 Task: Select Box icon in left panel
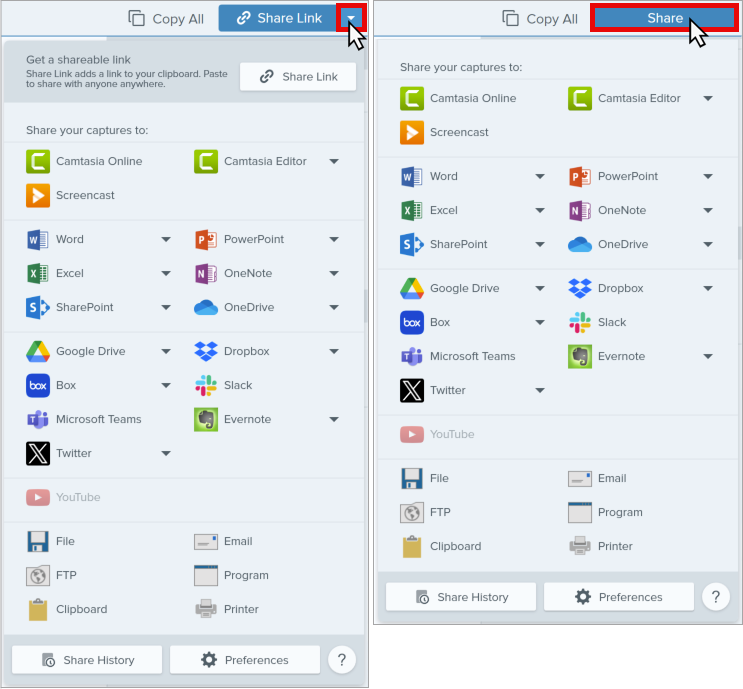pyautogui.click(x=38, y=385)
